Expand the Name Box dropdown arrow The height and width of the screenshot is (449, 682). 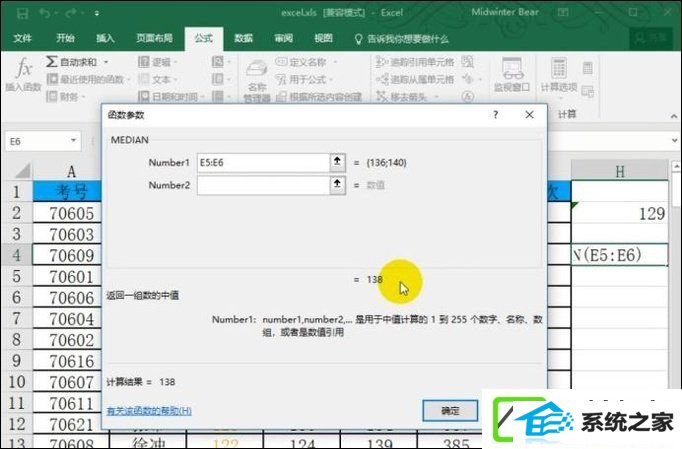point(73,141)
